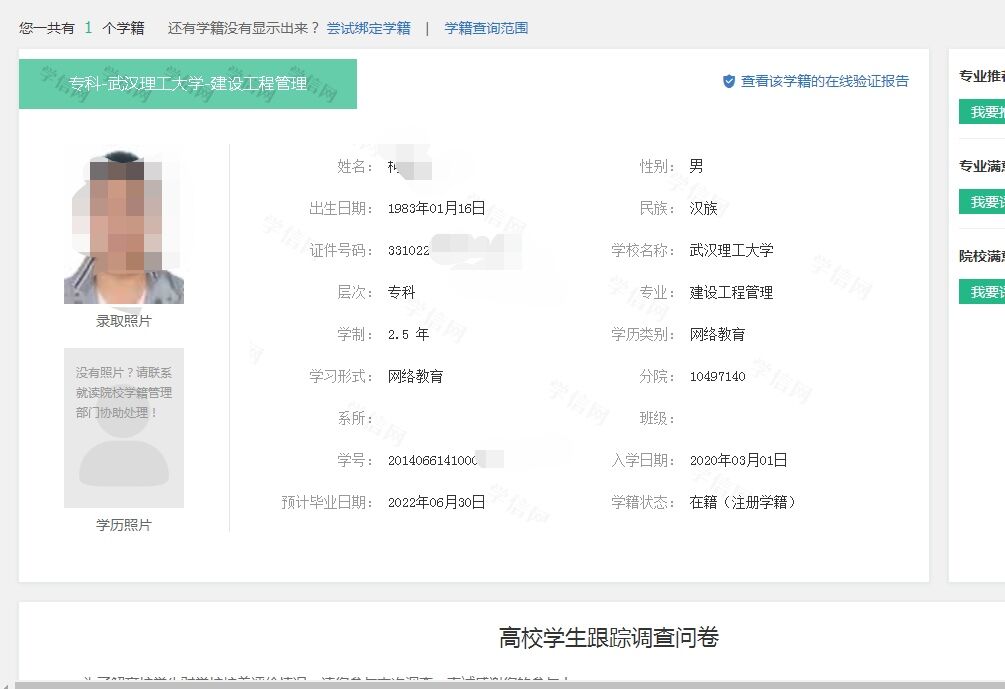Click the 录取照片 student photo
Image resolution: width=1005 pixels, height=689 pixels.
click(x=124, y=227)
